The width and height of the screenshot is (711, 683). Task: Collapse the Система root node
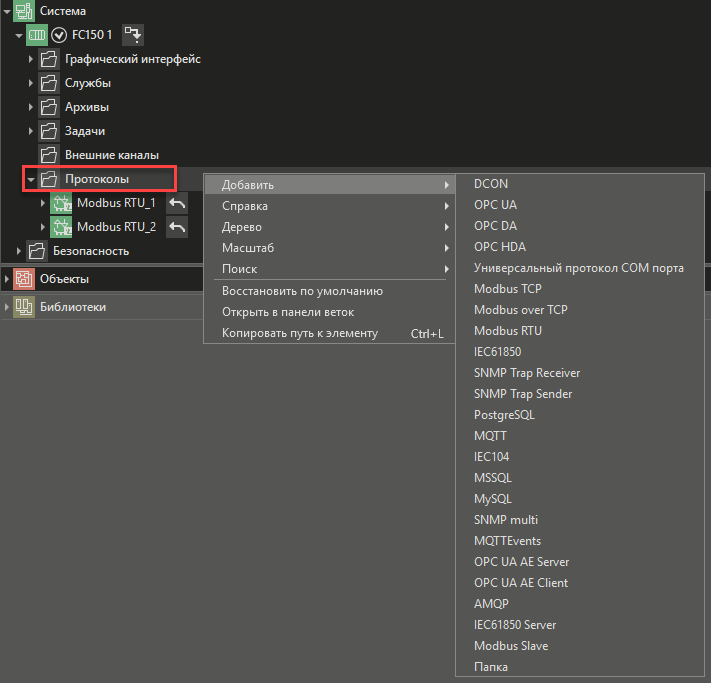(7, 11)
